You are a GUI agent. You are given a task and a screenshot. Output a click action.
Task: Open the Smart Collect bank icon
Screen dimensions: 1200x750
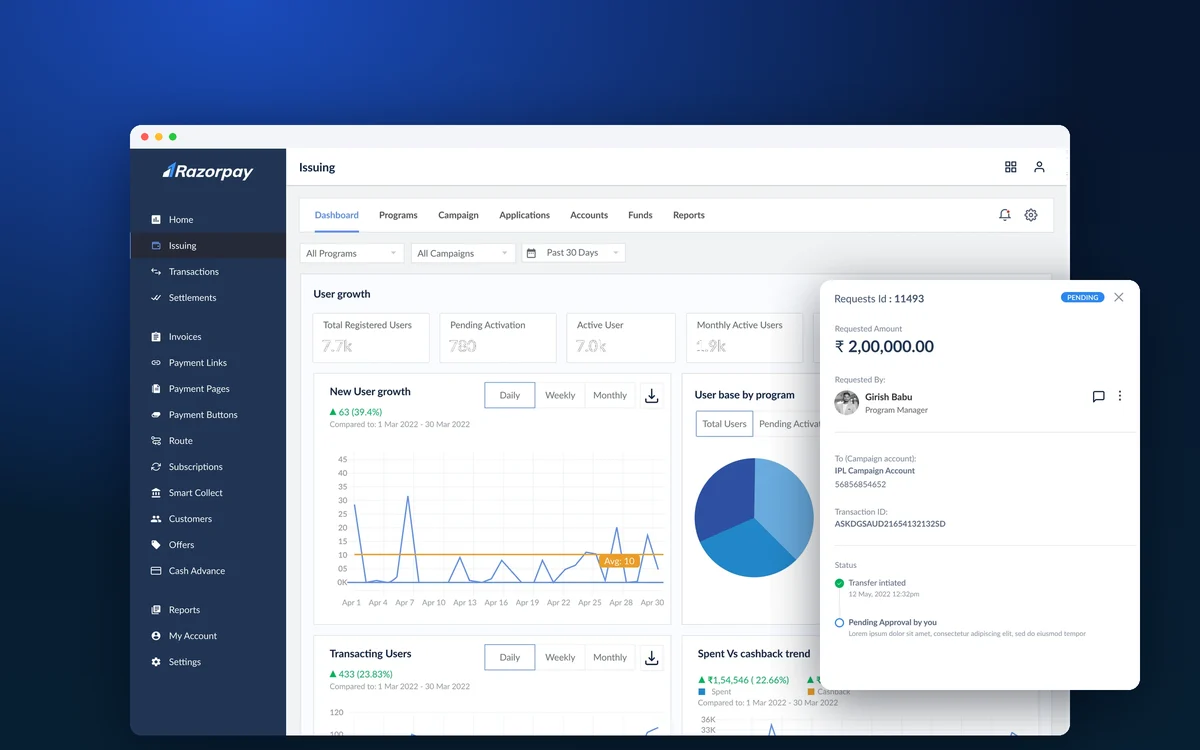click(x=156, y=493)
